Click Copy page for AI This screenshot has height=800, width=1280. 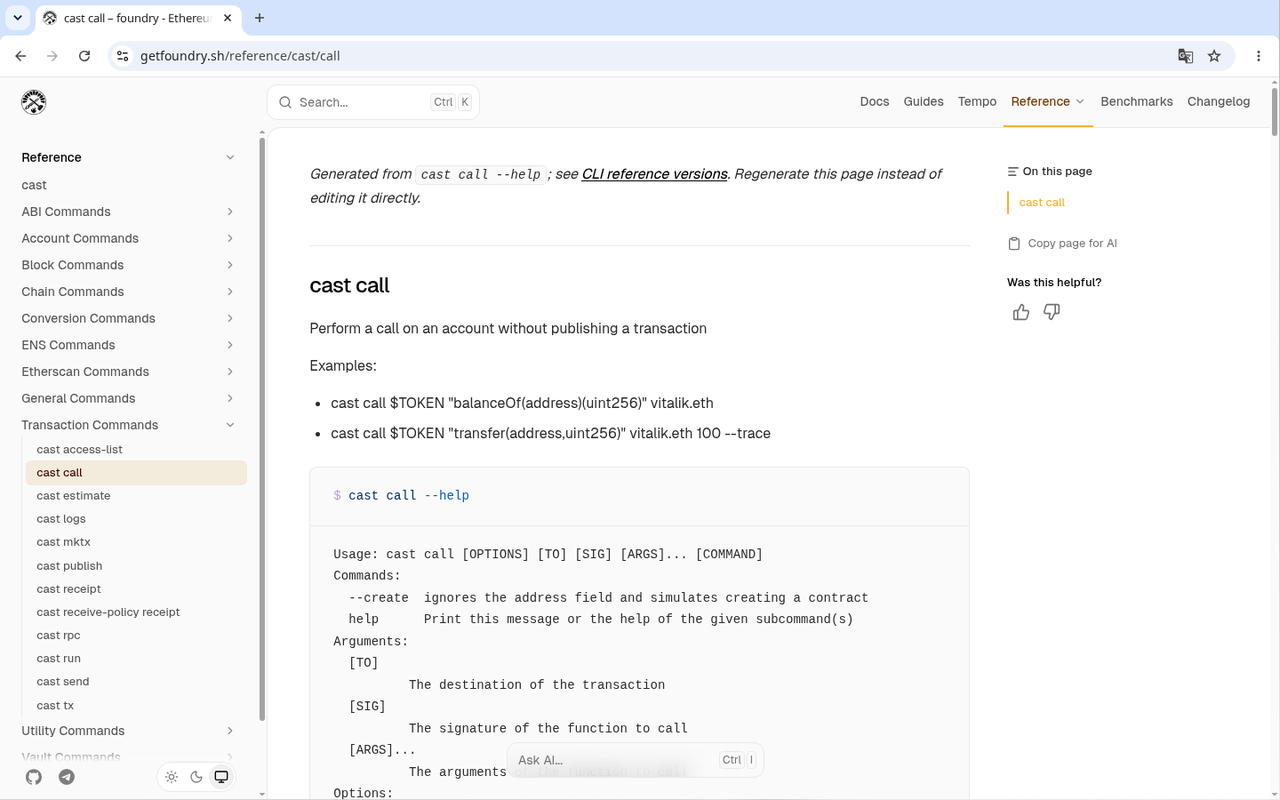click(1063, 243)
